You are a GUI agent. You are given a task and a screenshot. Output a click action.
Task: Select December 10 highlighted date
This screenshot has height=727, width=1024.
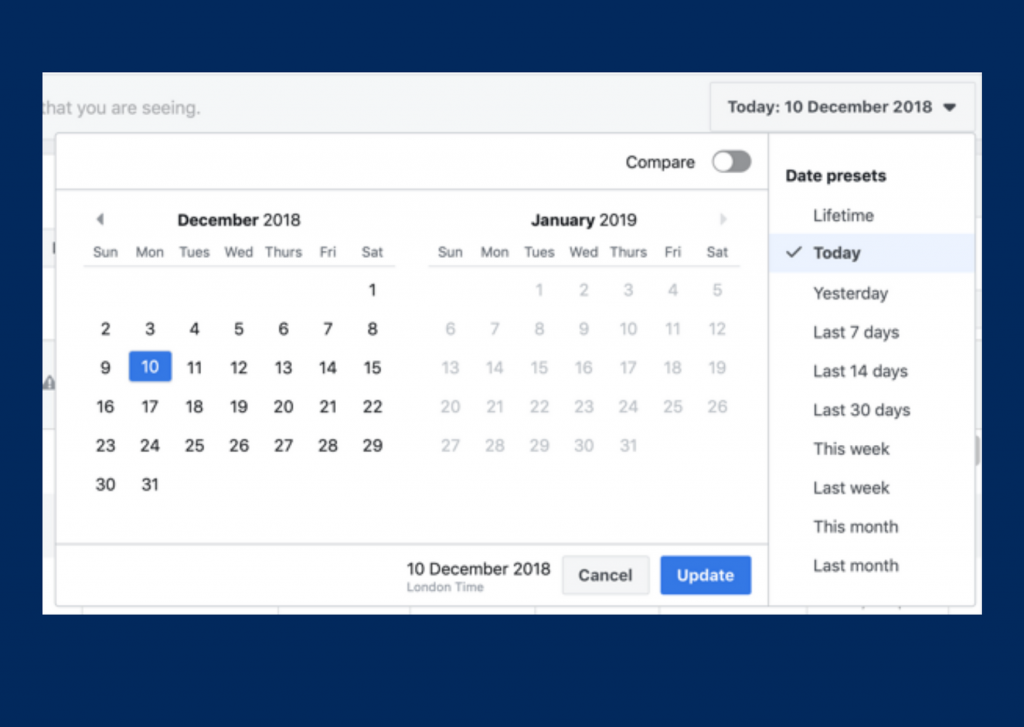point(150,367)
